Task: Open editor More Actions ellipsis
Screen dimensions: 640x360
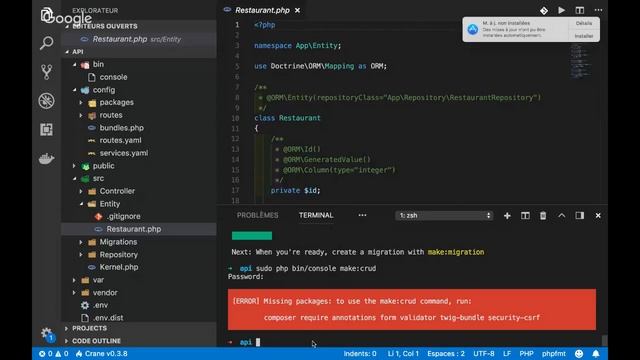Action: click(598, 10)
